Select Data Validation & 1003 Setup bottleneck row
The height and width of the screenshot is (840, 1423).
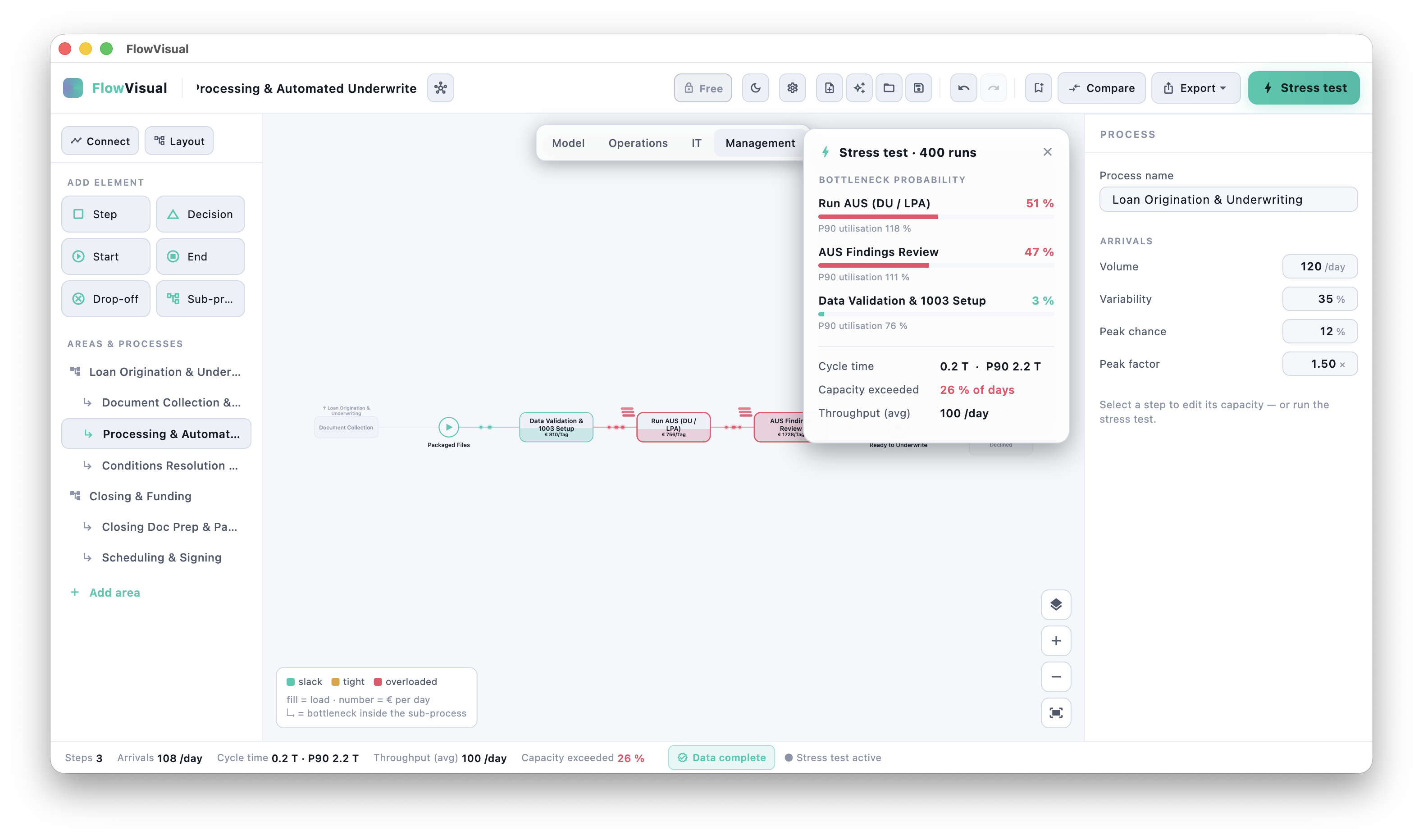[x=936, y=313]
